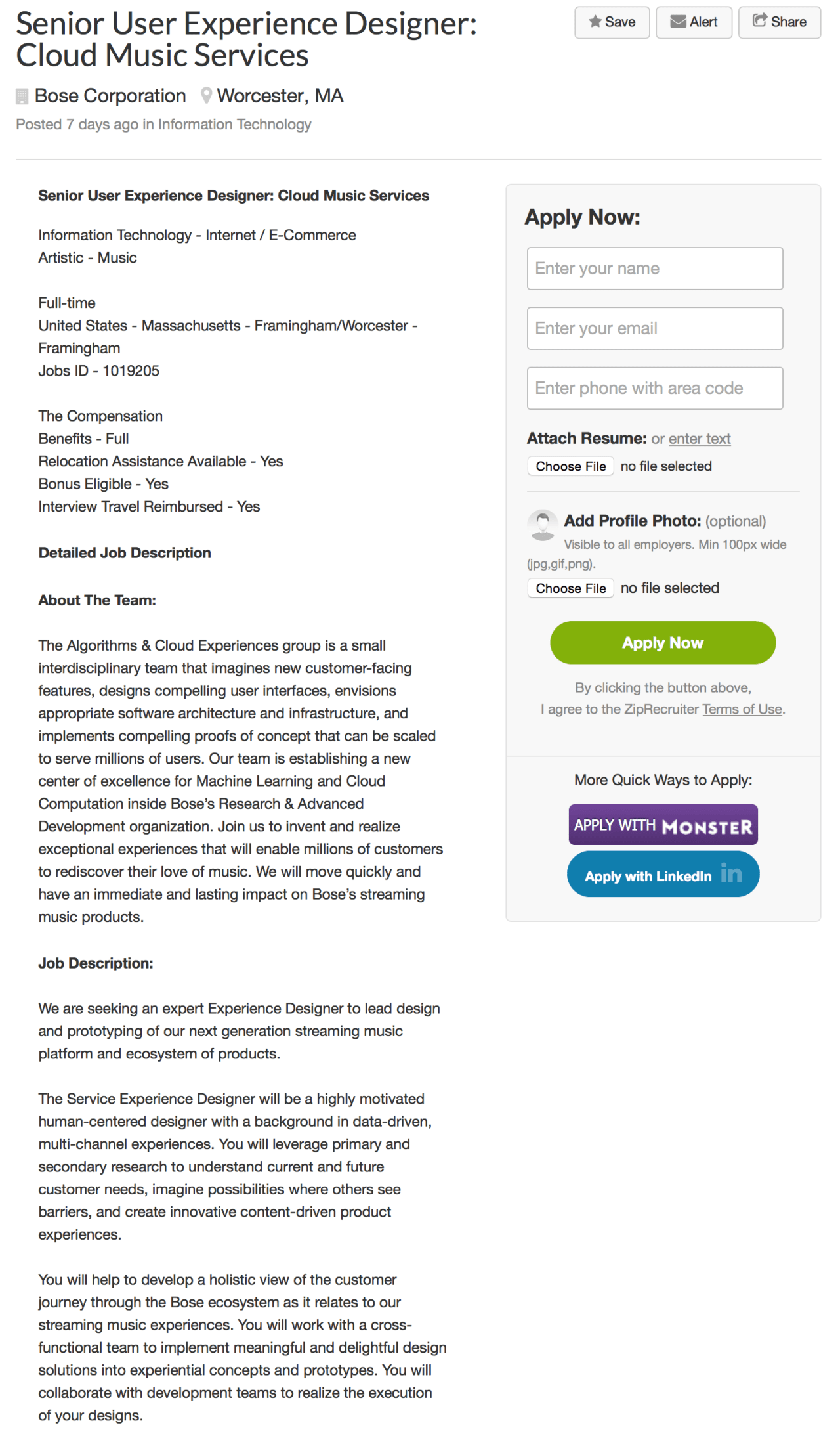The width and height of the screenshot is (840, 1438).
Task: Click the star icon on Save
Action: tap(595, 22)
